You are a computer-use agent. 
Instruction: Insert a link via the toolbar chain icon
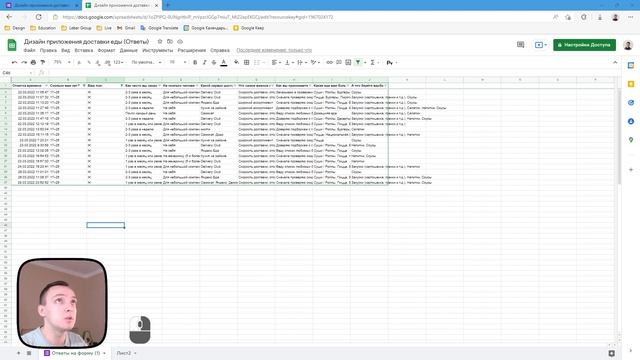click(329, 62)
